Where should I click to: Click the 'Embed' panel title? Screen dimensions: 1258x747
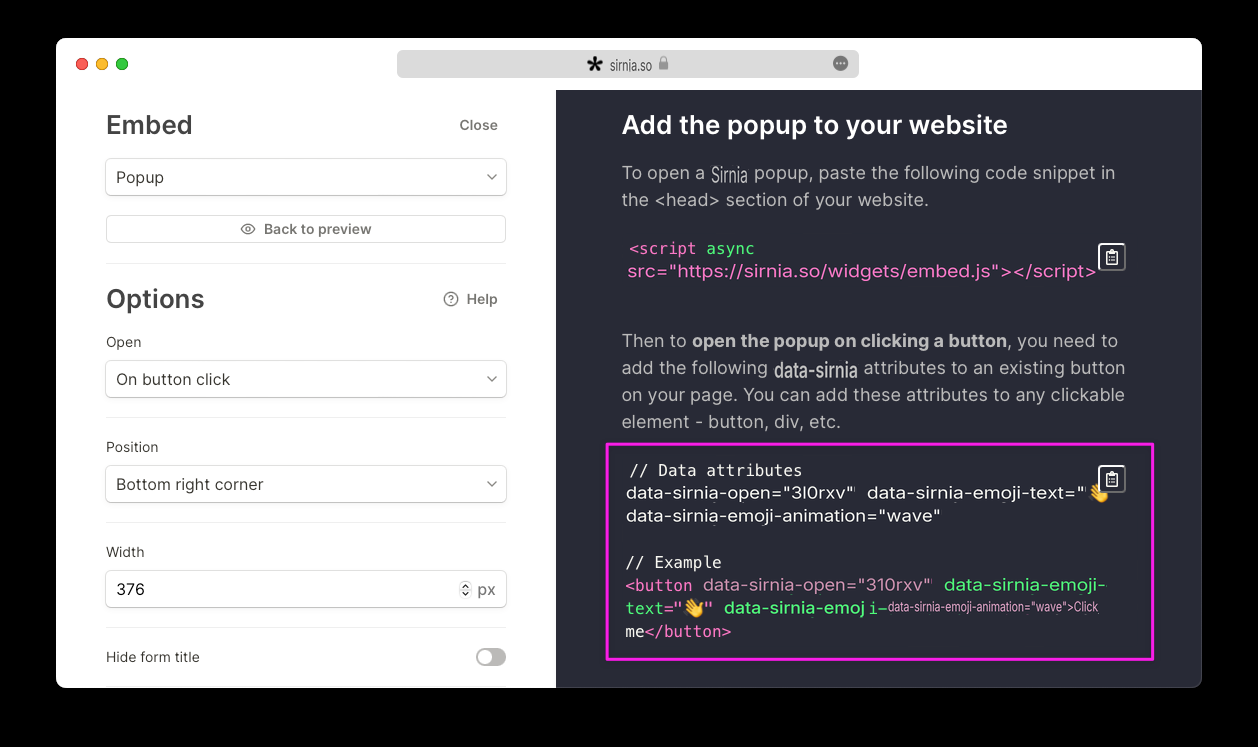(149, 125)
